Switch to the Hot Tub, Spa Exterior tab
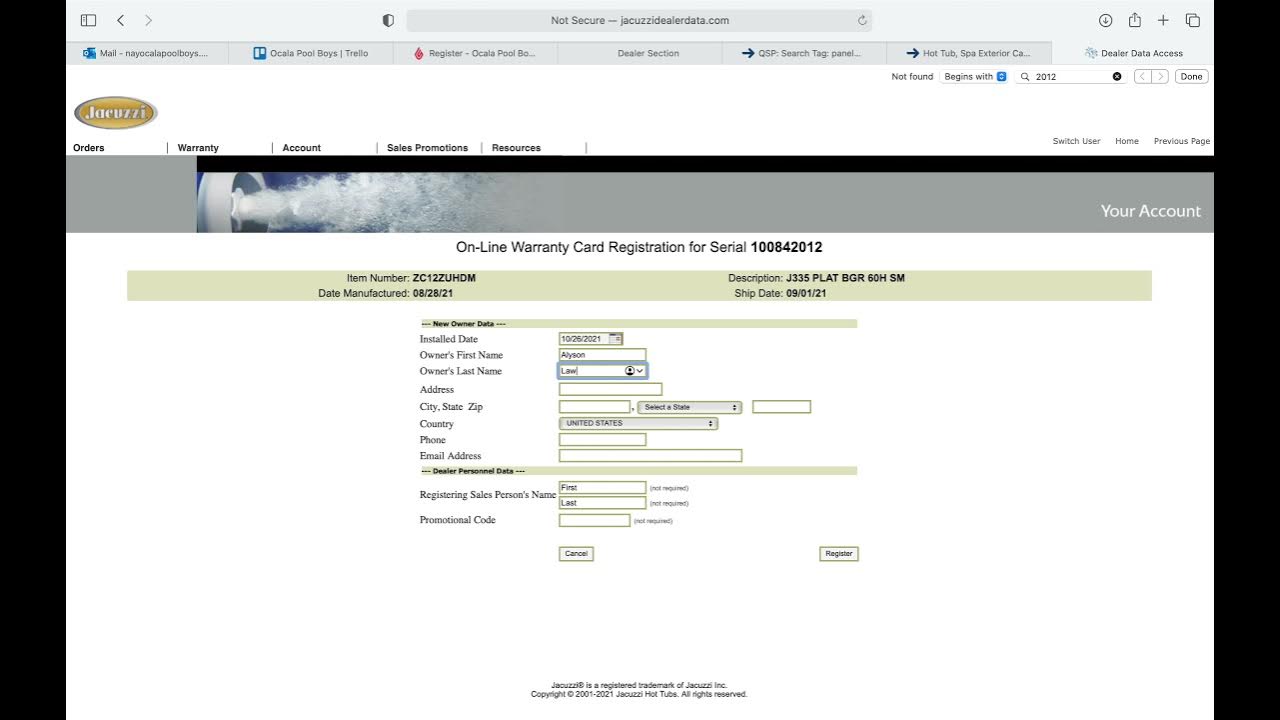This screenshot has height=720, width=1280. [x=969, y=53]
